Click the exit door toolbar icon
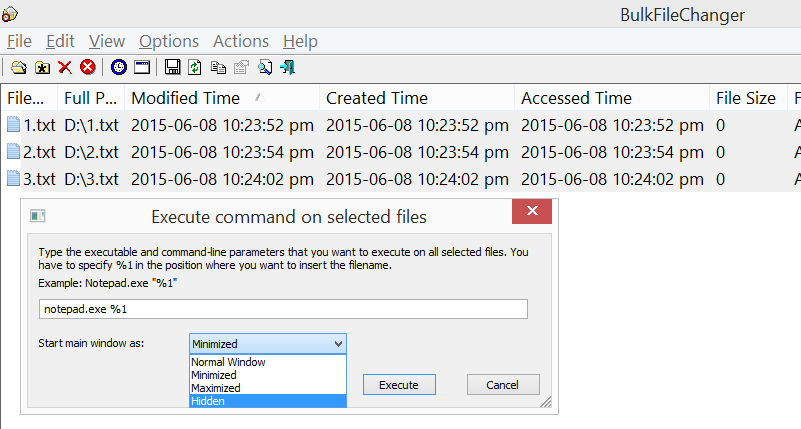The height and width of the screenshot is (429, 801). point(288,68)
